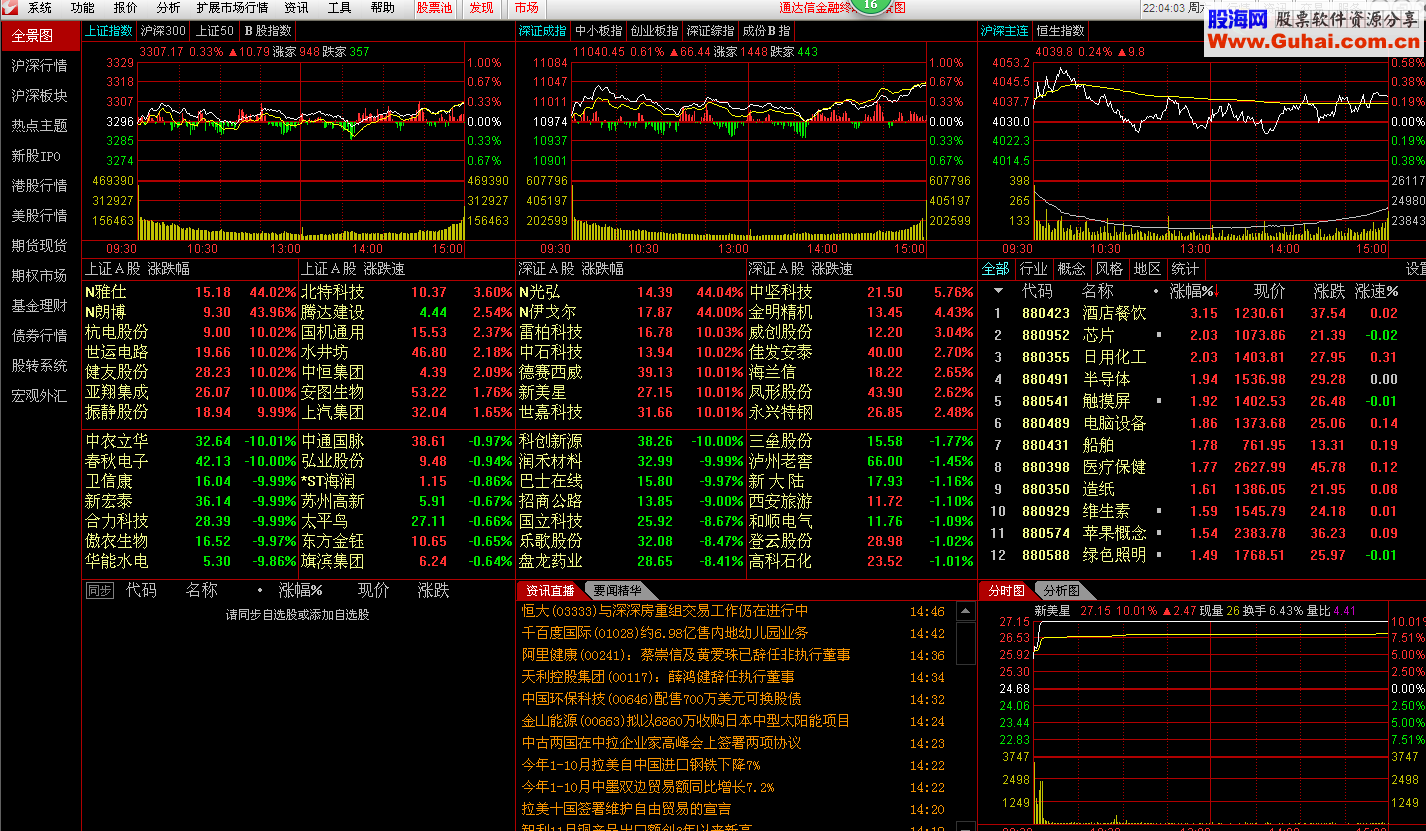Select 全景图 in the left sidebar

[40, 36]
